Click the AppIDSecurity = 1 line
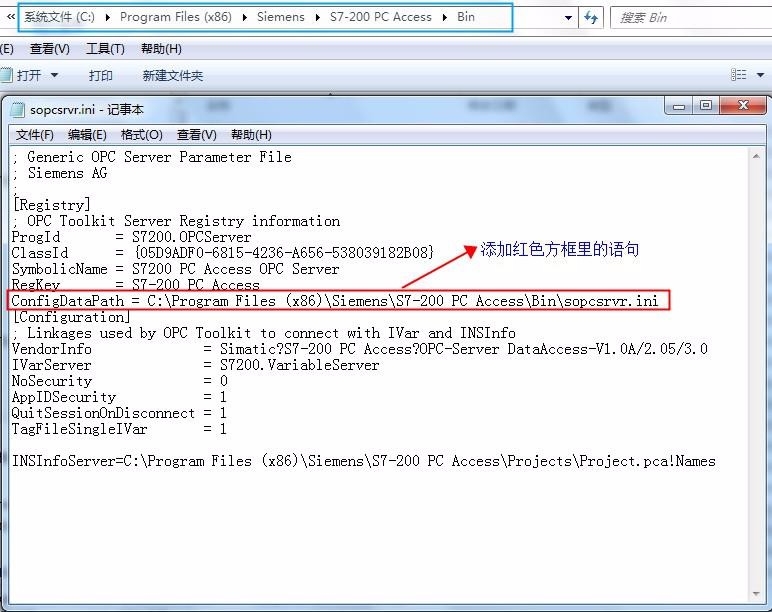This screenshot has height=612, width=772. tap(120, 397)
